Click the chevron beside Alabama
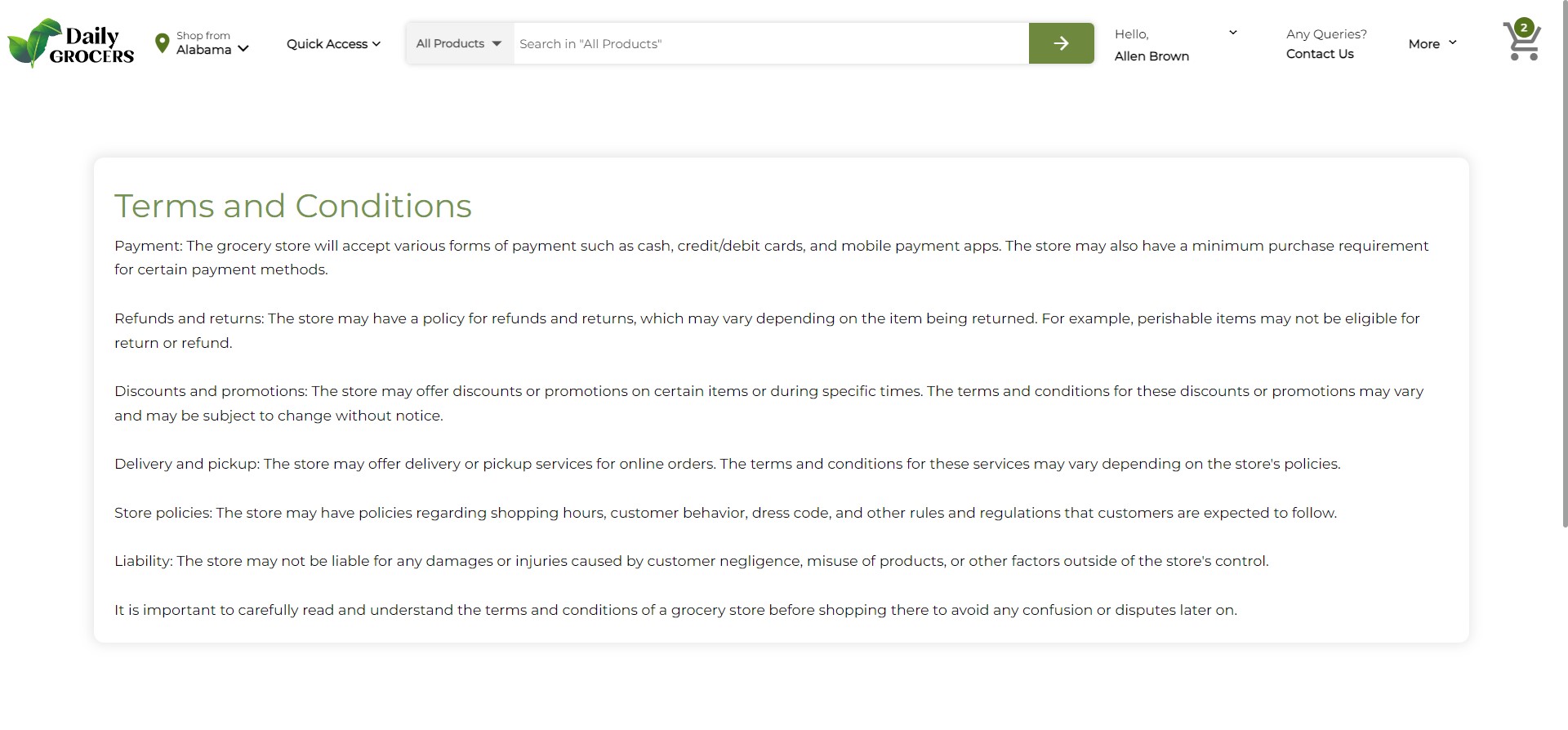This screenshot has width=1568, height=730. point(243,49)
